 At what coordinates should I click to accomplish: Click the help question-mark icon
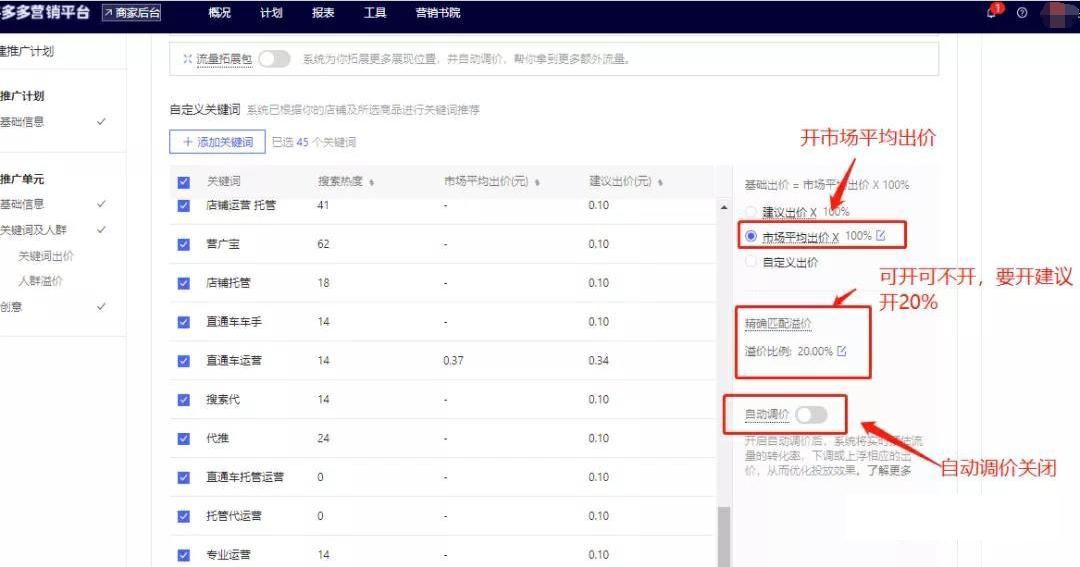(x=1021, y=12)
